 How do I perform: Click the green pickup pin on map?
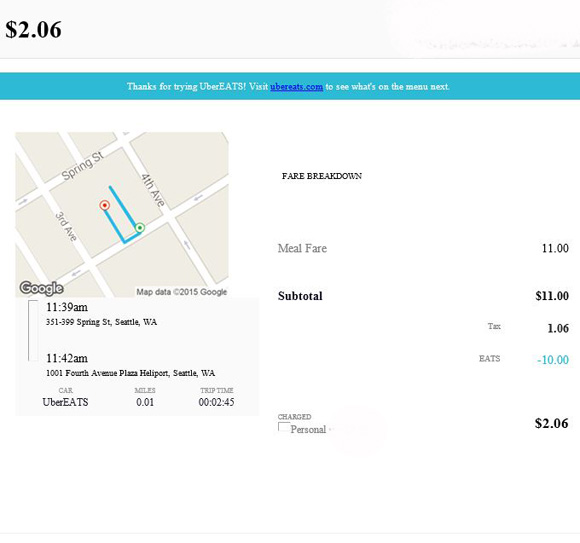tap(139, 227)
